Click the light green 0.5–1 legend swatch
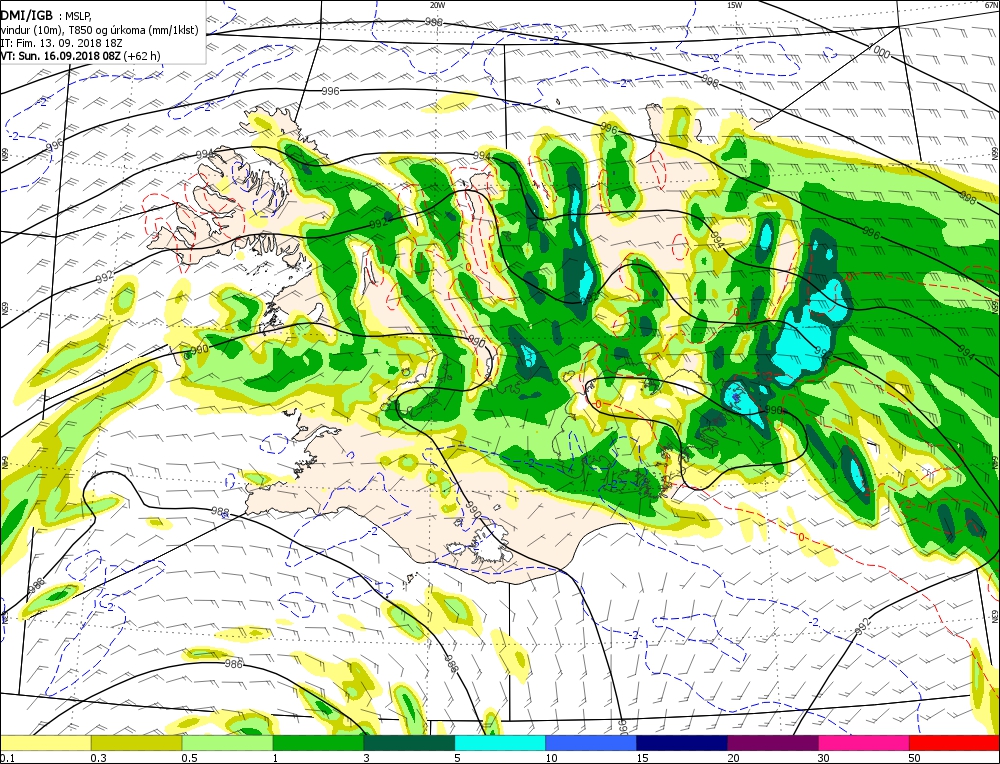 coord(228,742)
